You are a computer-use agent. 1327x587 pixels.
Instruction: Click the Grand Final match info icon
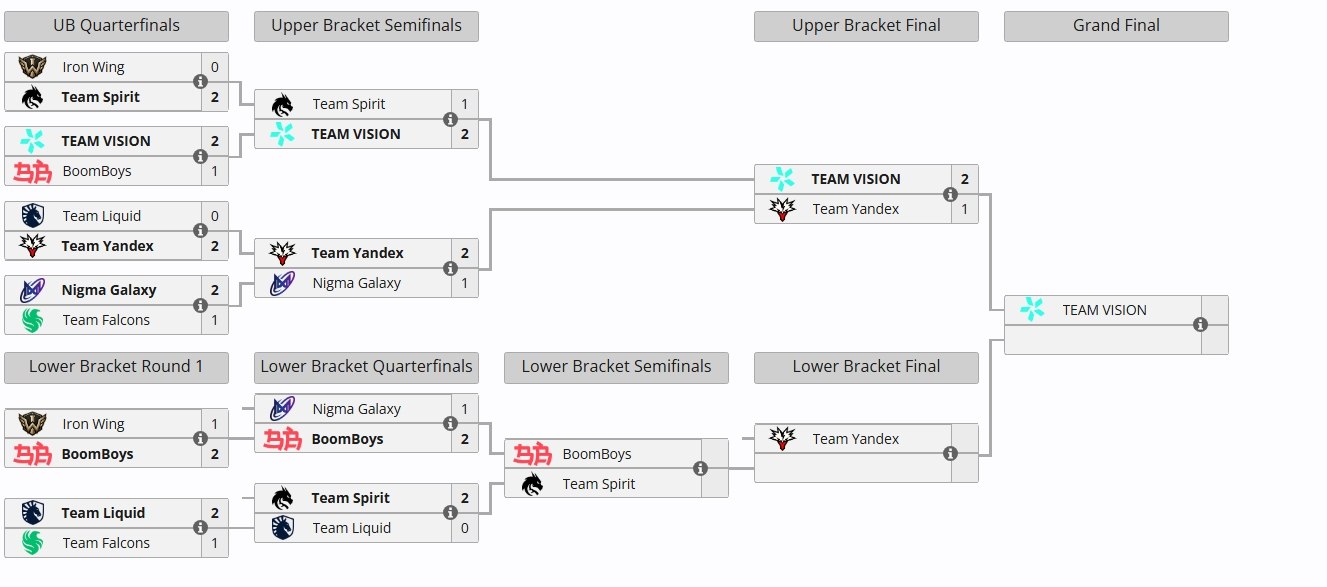(x=1200, y=325)
